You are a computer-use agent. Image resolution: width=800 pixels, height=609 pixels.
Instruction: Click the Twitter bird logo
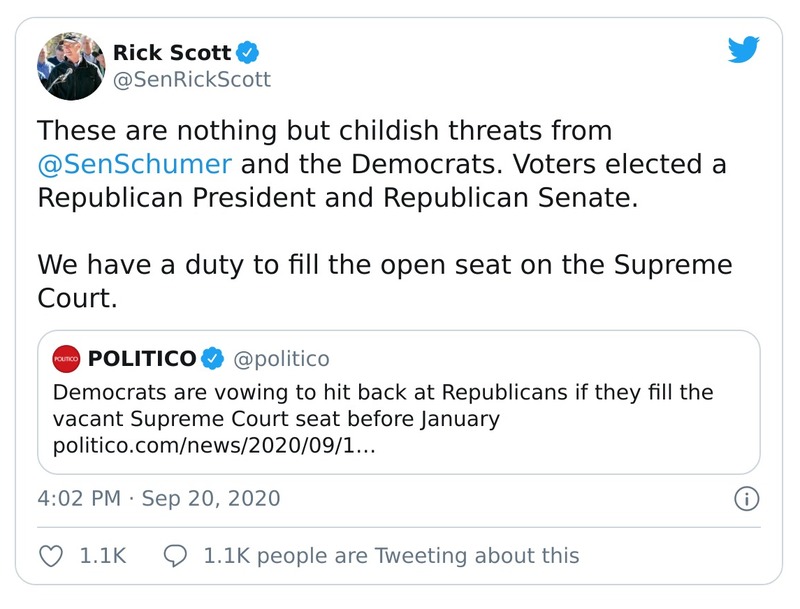tap(744, 49)
